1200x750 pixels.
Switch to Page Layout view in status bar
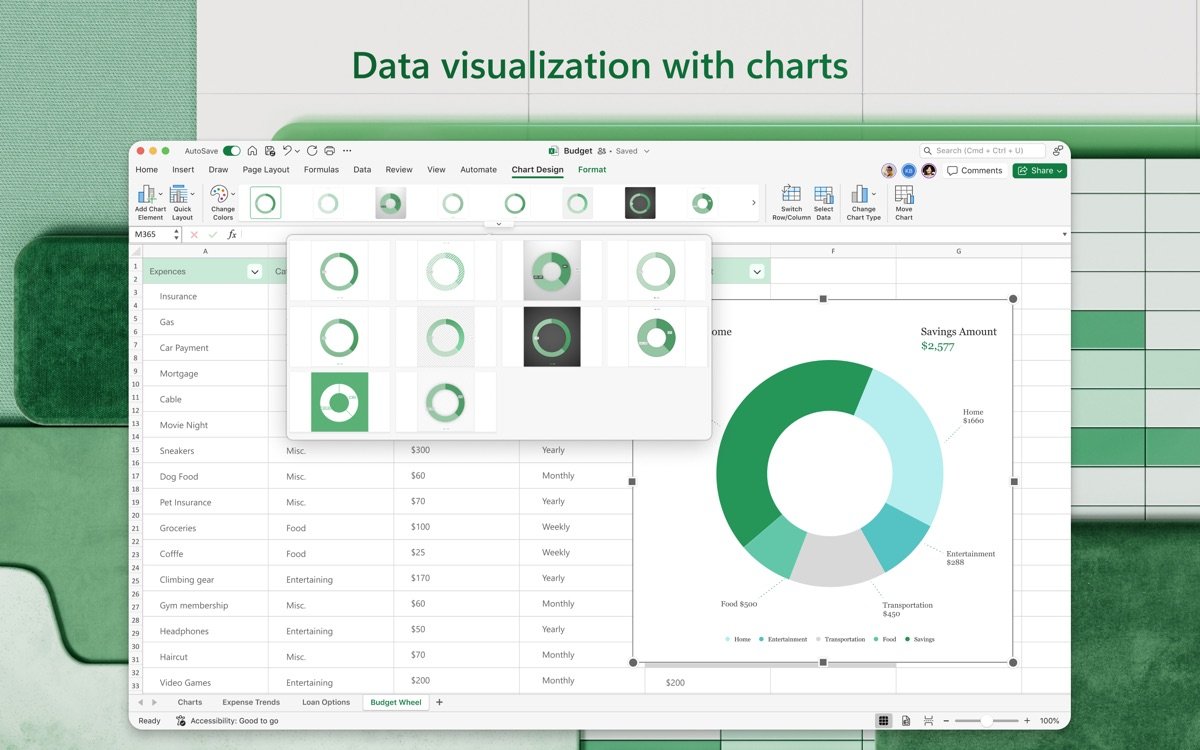coord(906,720)
